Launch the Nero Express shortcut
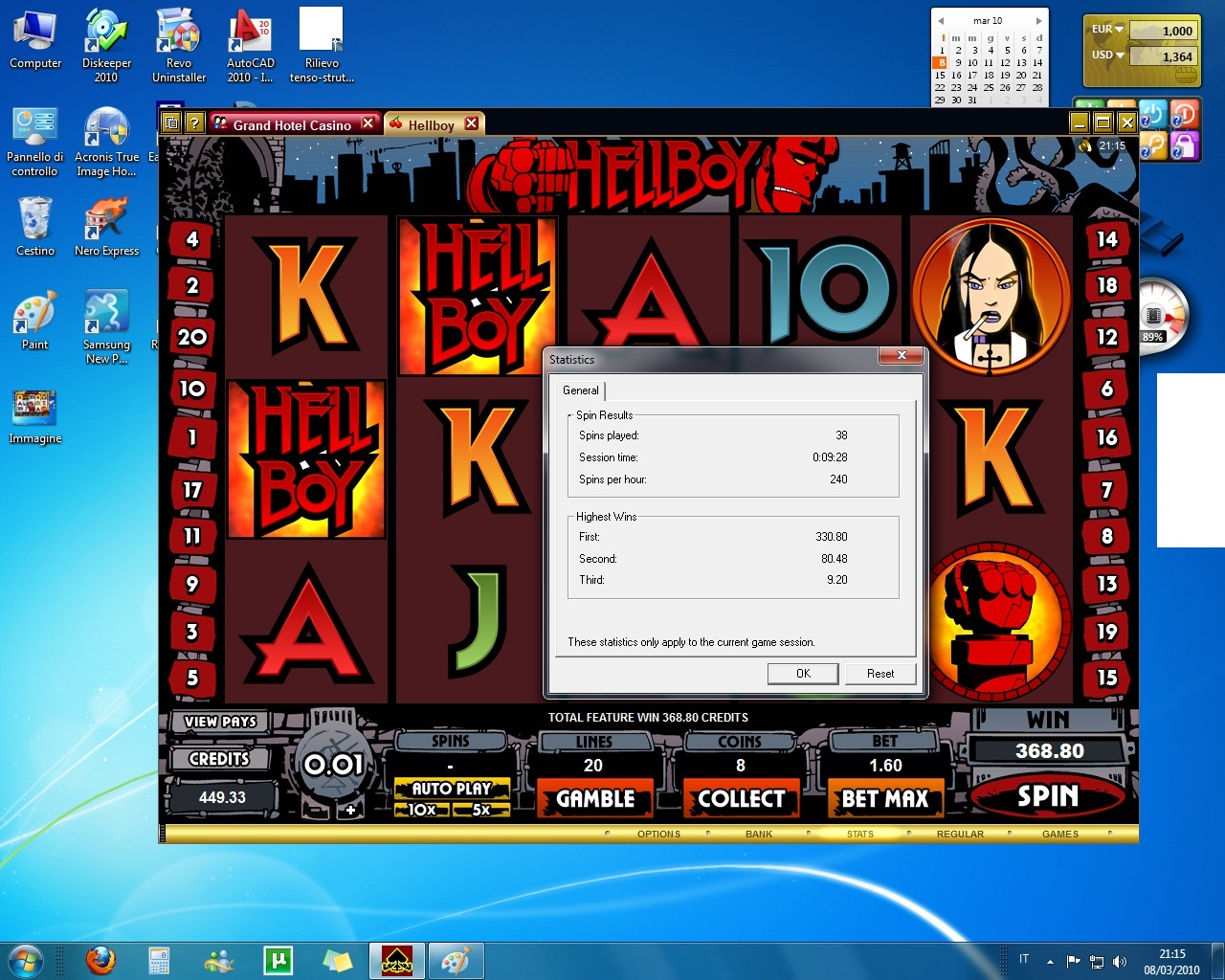 click(x=106, y=226)
